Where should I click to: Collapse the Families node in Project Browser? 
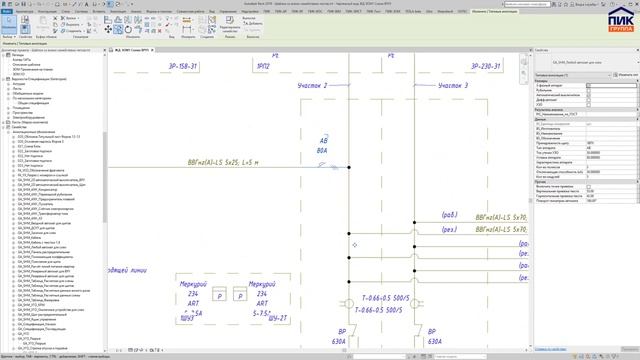(x=4, y=127)
